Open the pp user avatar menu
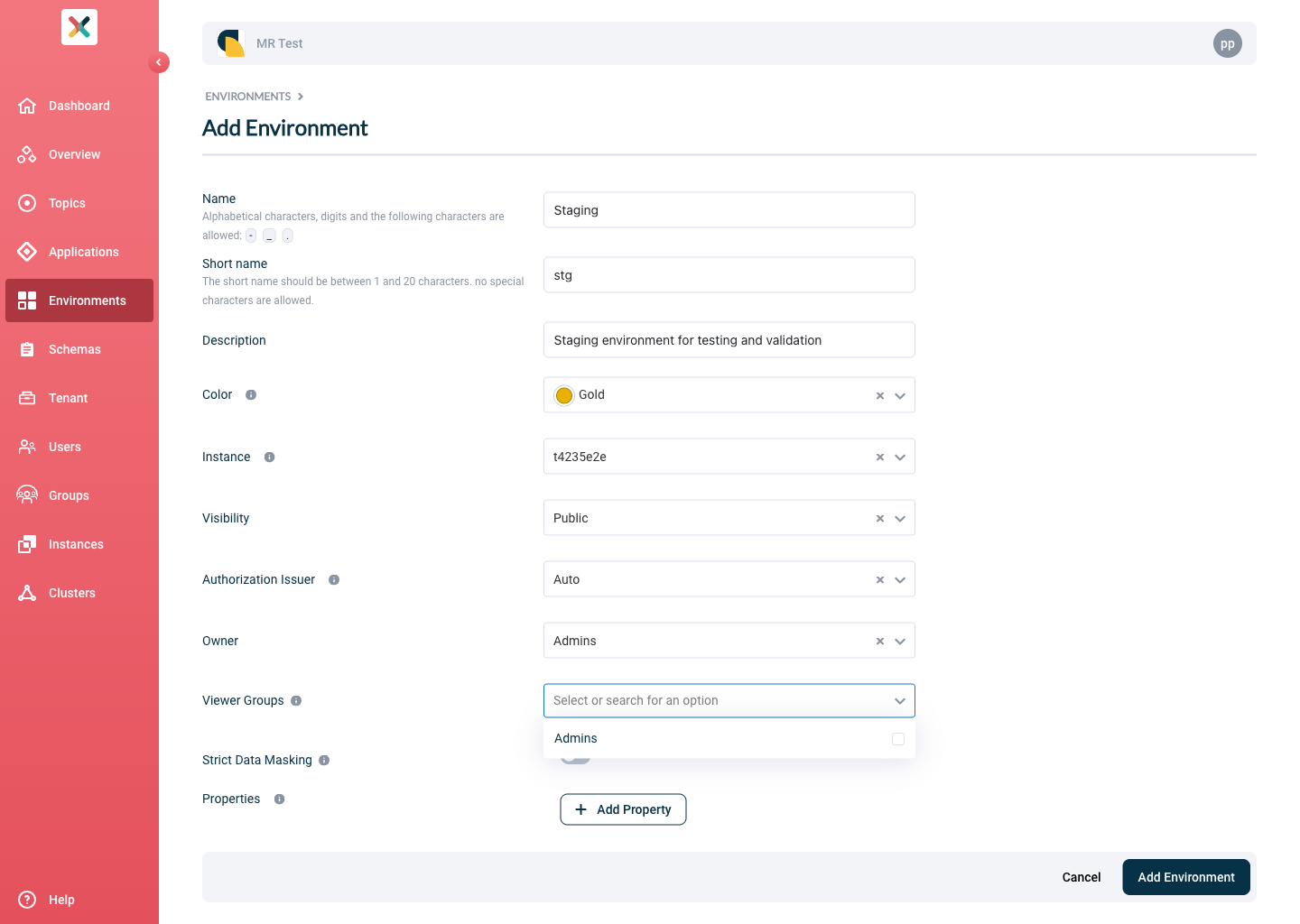The image size is (1300, 924). tap(1227, 43)
